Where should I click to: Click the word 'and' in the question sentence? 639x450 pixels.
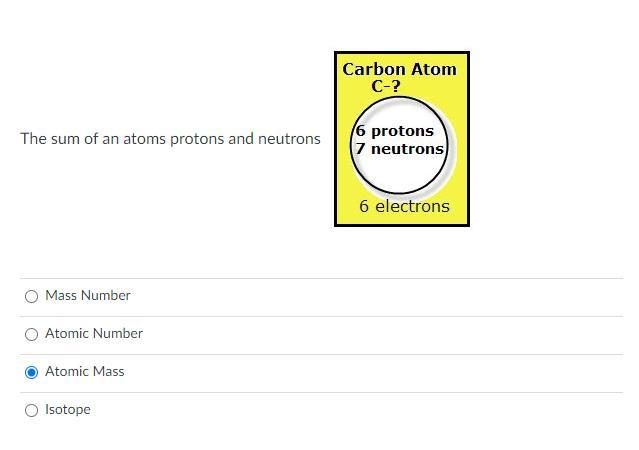(x=241, y=139)
